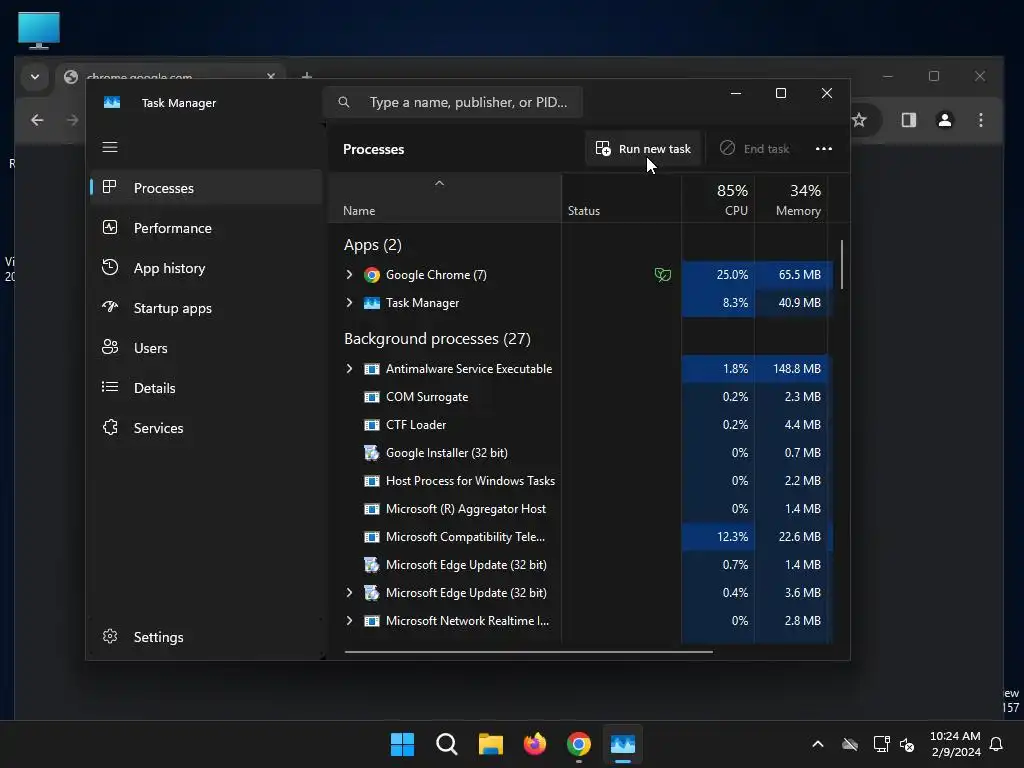This screenshot has height=768, width=1024.
Task: Switch to the Performance page
Action: tap(206, 228)
